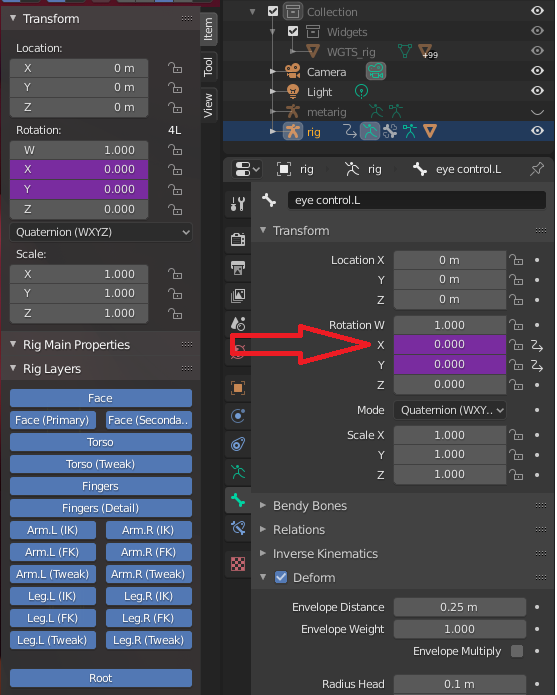
Task: Expand the Inverse Kinematics panel
Action: click(263, 553)
